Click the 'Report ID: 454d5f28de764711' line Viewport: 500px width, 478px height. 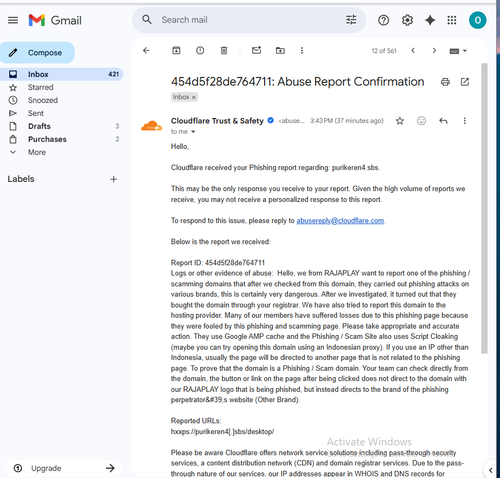coord(218,263)
